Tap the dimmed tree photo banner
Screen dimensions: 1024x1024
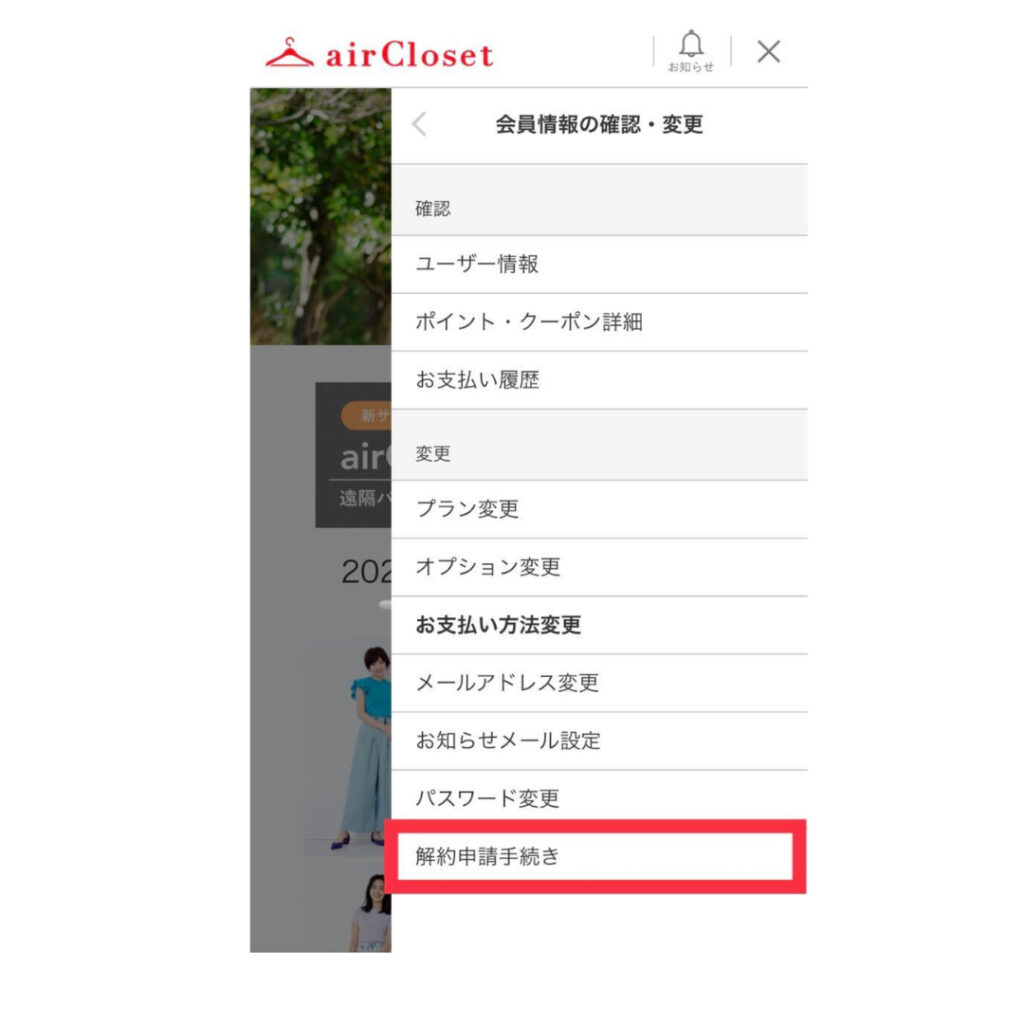click(x=321, y=216)
